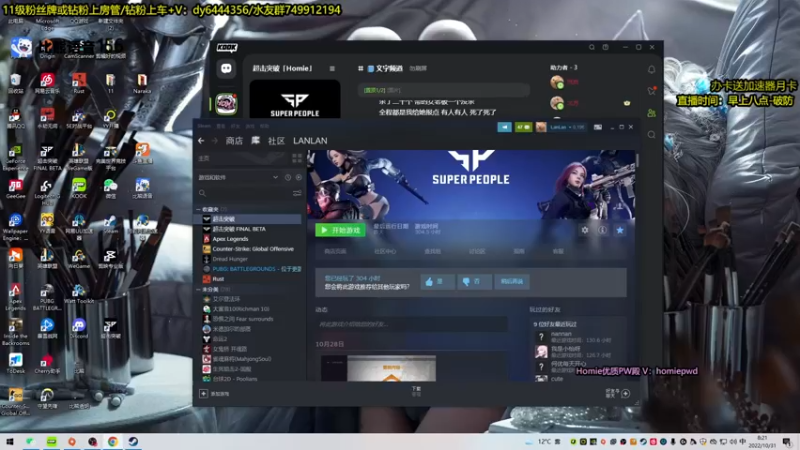Viewport: 800px width, 450px height.
Task: Select Counter-Strike: Global Offensive in library
Action: (x=253, y=249)
